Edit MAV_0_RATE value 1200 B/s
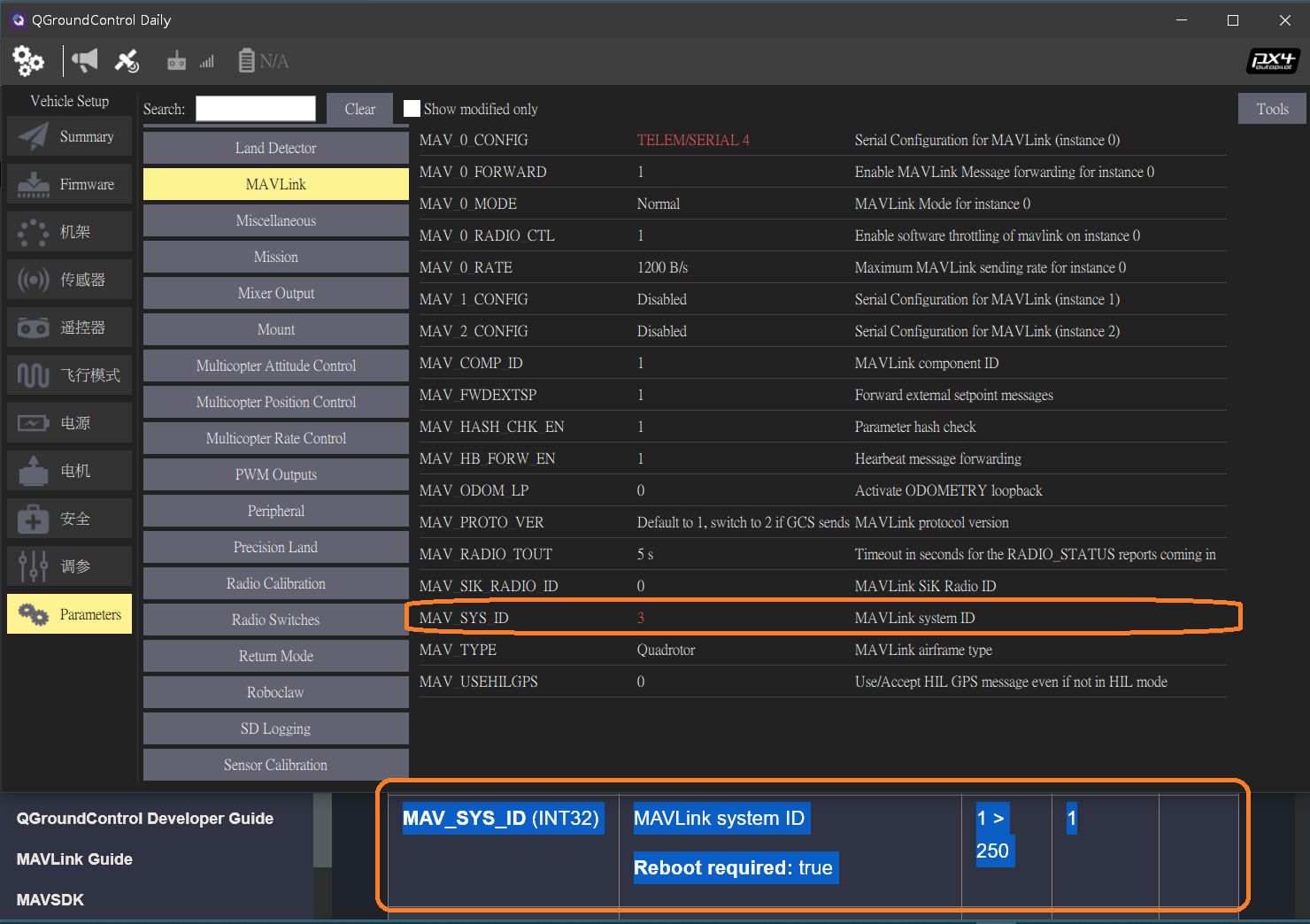The image size is (1310, 924). pyautogui.click(x=662, y=267)
